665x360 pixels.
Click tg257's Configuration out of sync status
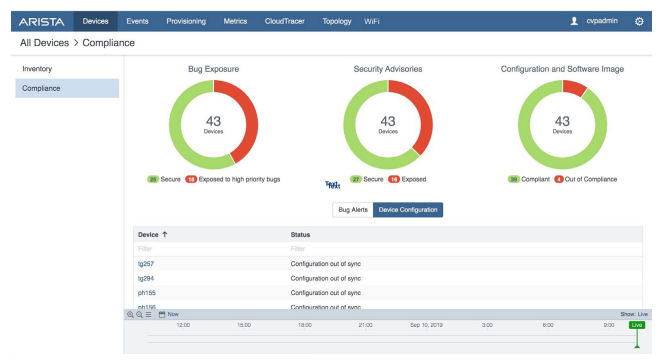coord(326,264)
